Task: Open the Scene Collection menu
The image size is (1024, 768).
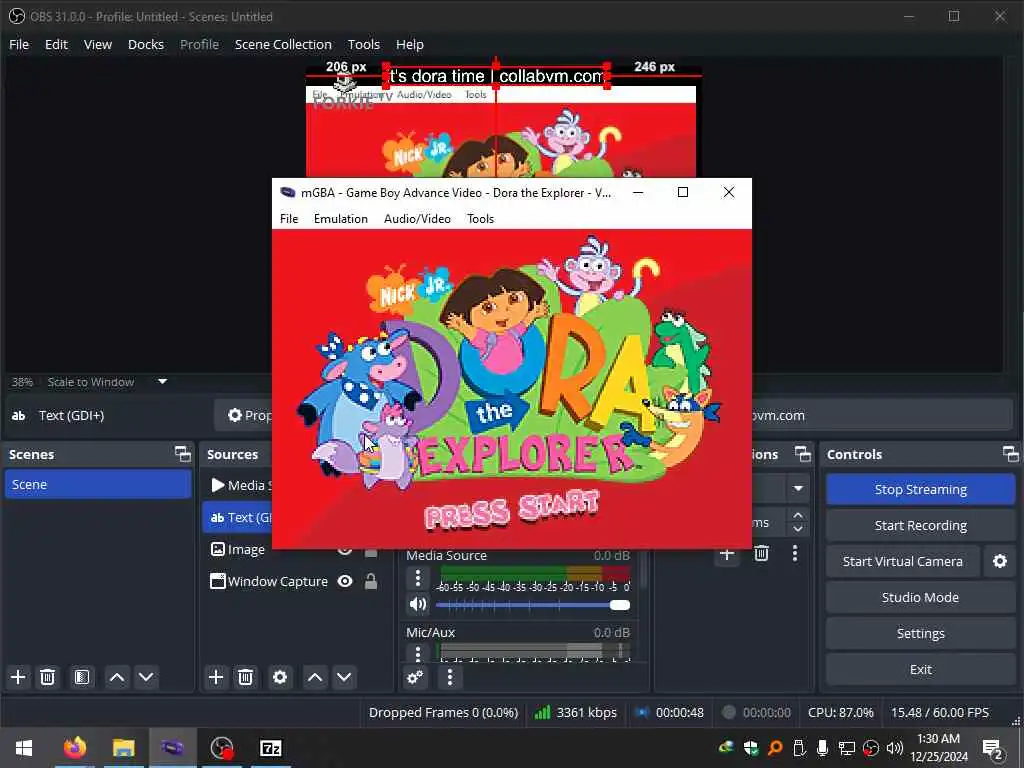Action: 283,44
